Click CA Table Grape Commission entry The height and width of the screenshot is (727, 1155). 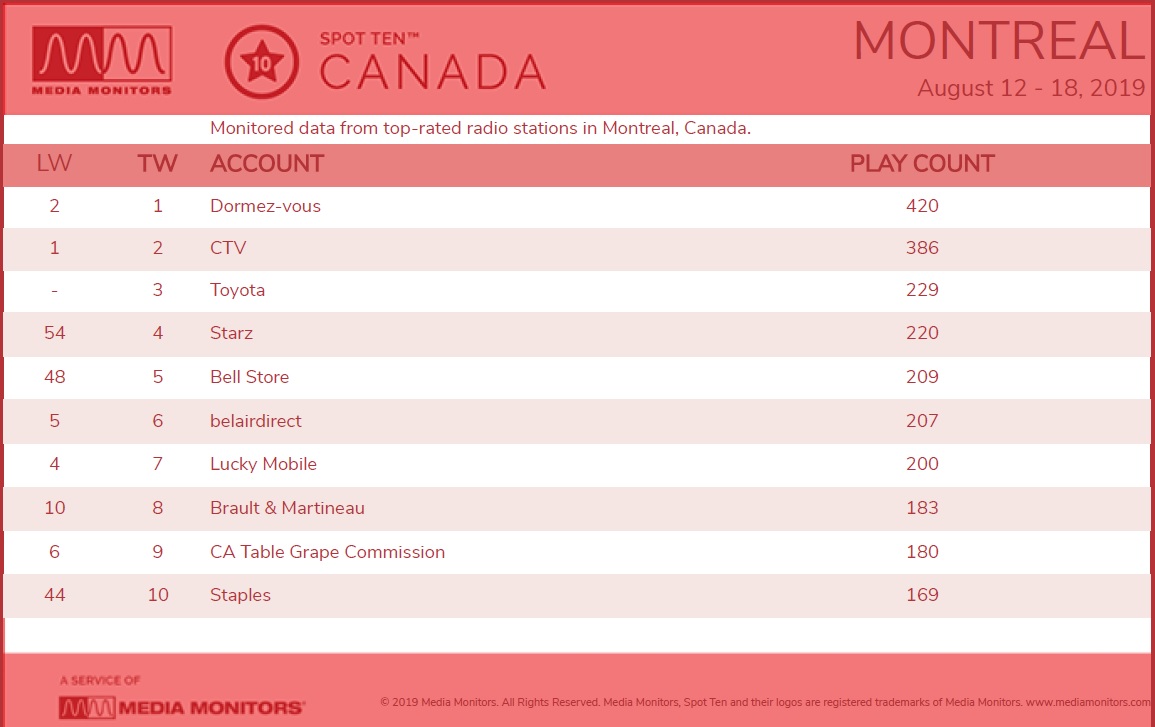click(327, 552)
